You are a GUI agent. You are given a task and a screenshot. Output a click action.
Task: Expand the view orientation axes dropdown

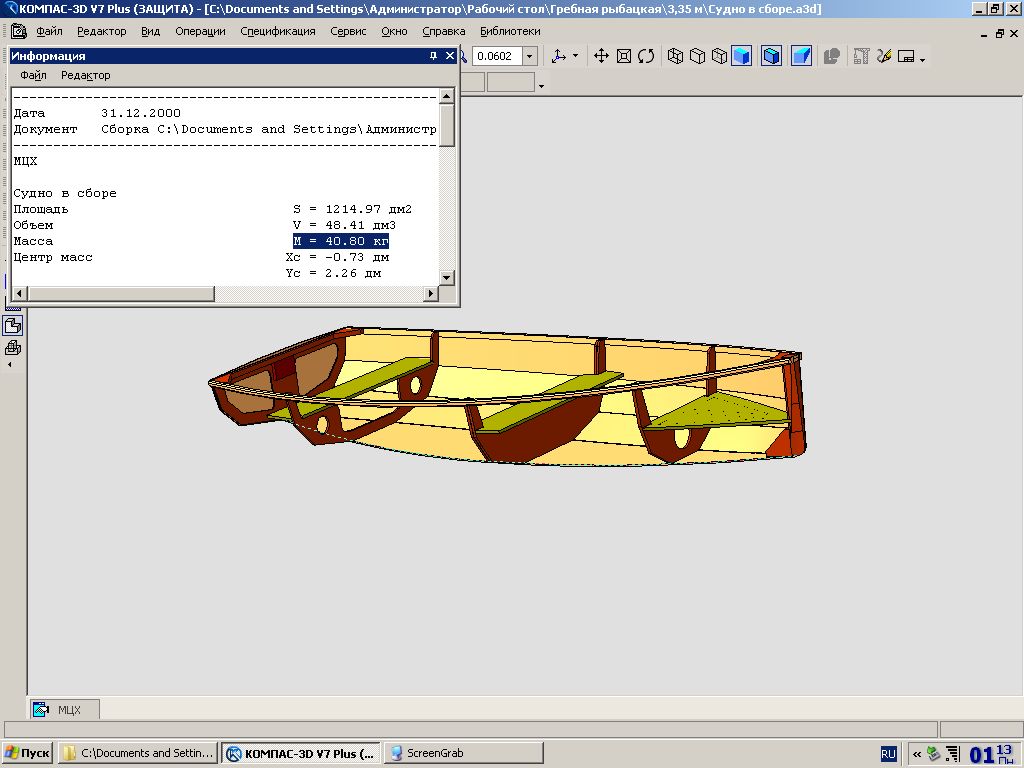(575, 57)
